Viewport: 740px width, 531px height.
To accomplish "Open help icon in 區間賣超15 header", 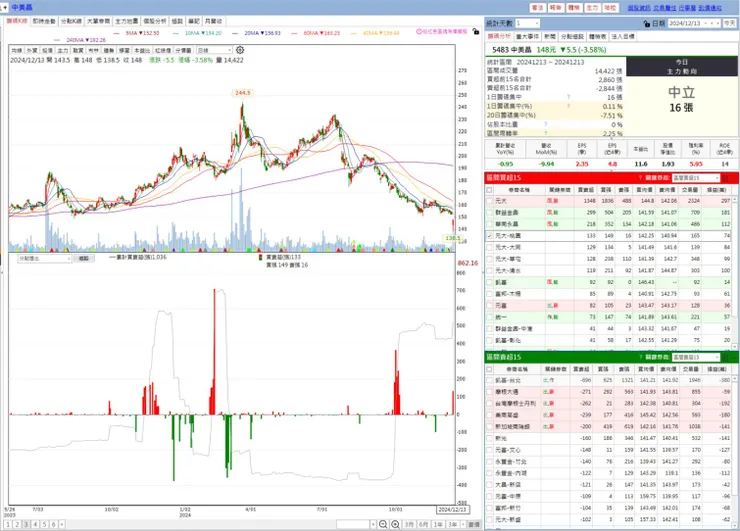I will tap(640, 357).
